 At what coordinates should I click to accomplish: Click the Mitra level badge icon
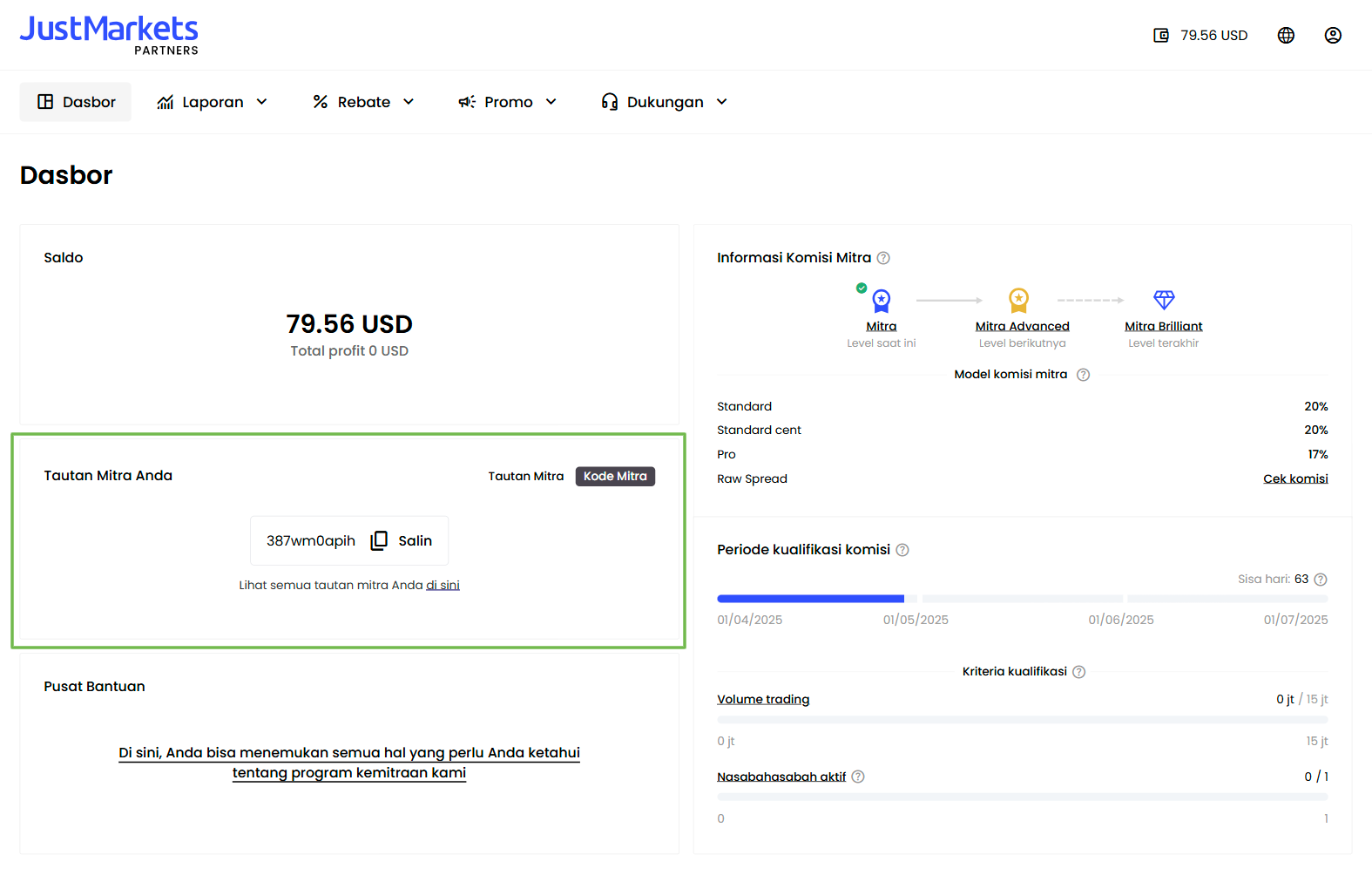coord(882,301)
